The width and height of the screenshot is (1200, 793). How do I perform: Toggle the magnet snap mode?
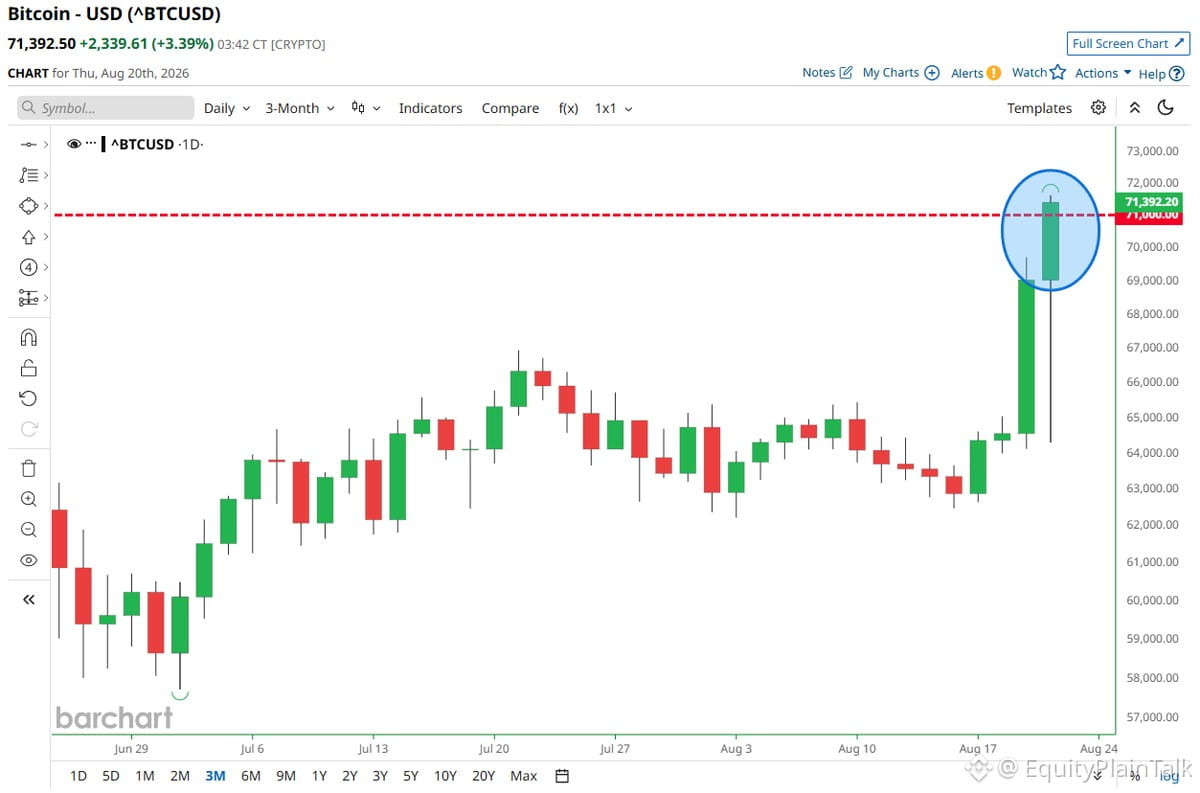coord(28,337)
